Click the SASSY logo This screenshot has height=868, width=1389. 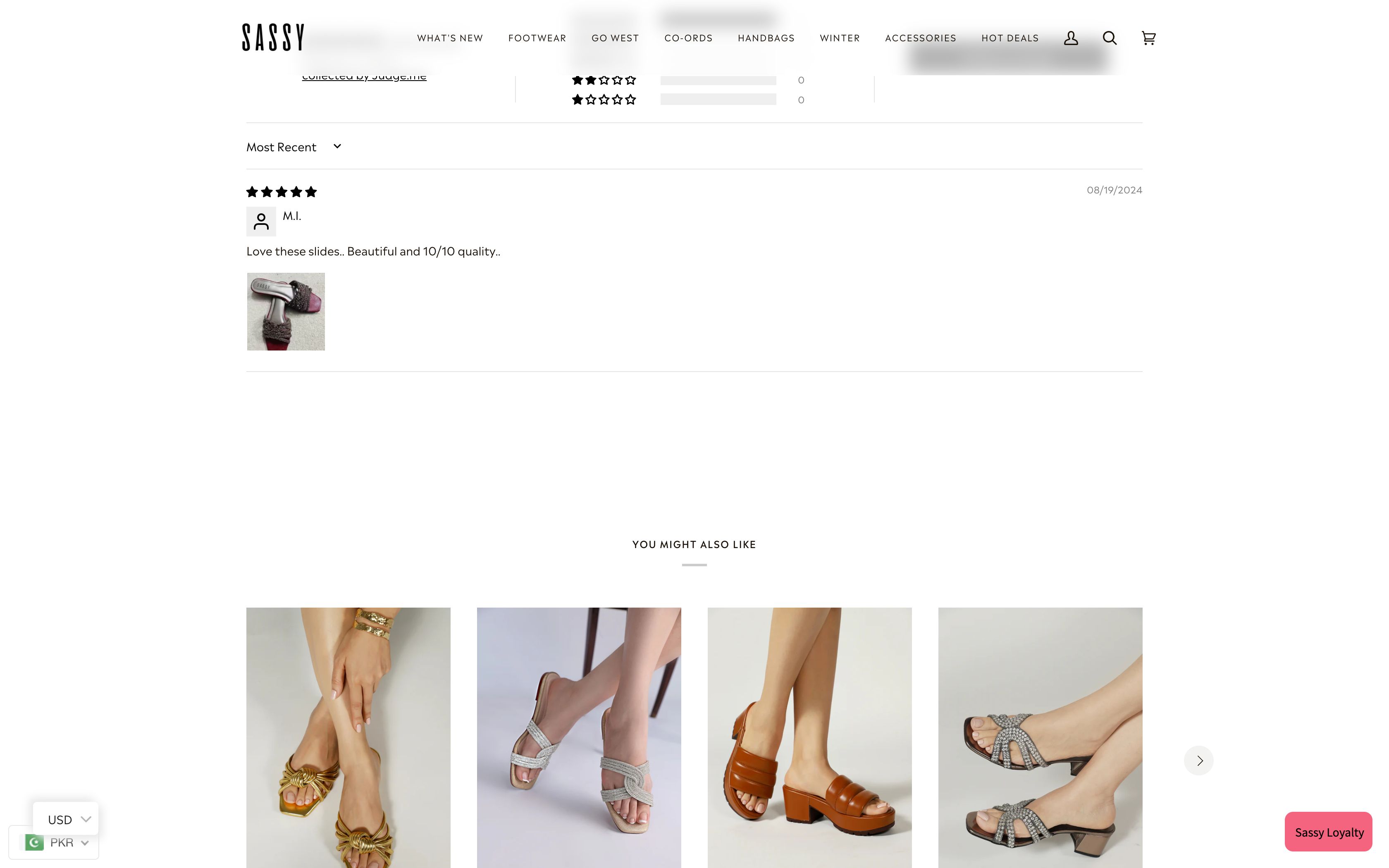[273, 37]
